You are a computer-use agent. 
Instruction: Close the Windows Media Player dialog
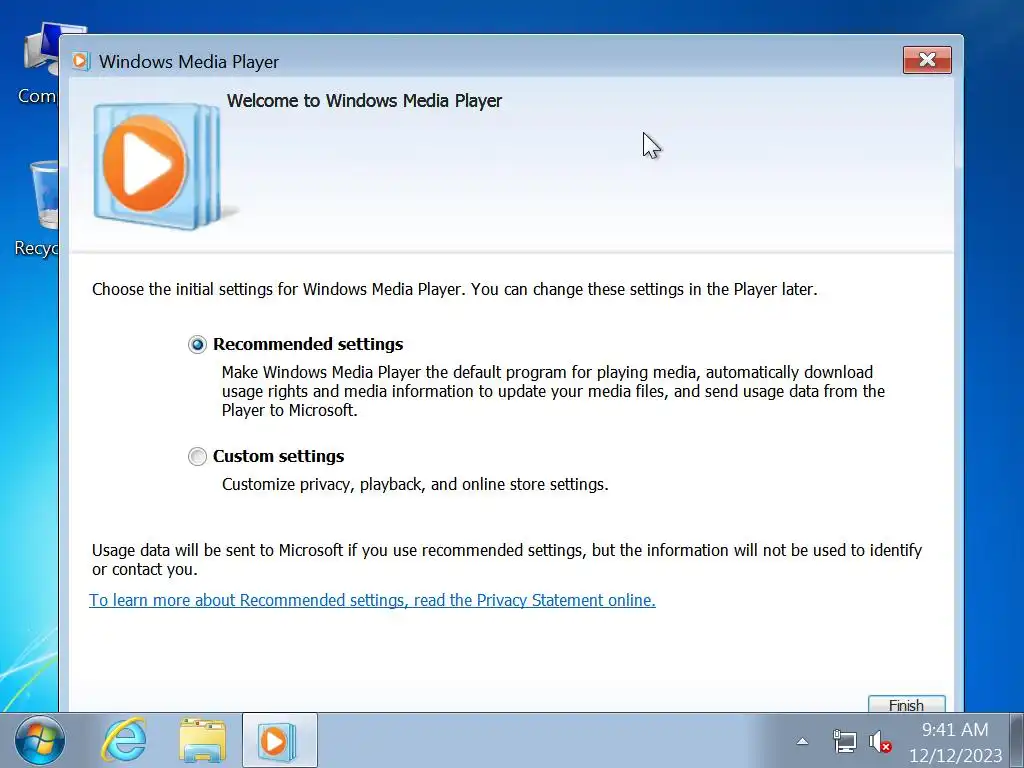click(x=927, y=60)
